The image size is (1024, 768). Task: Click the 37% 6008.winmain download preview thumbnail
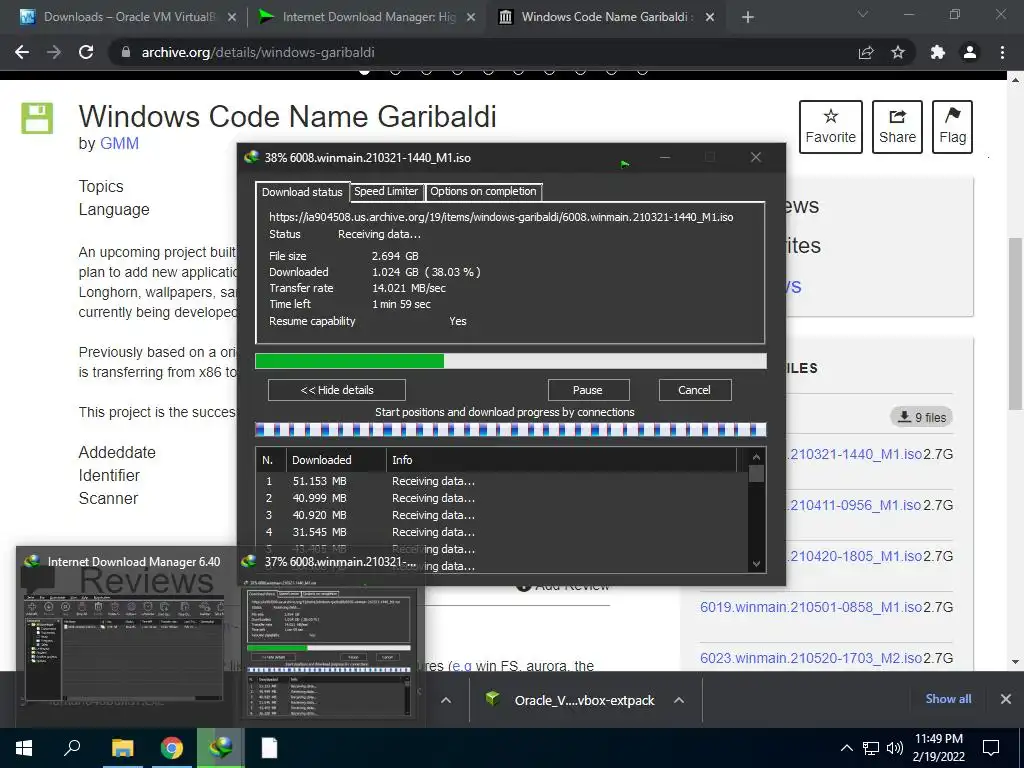pyautogui.click(x=329, y=635)
